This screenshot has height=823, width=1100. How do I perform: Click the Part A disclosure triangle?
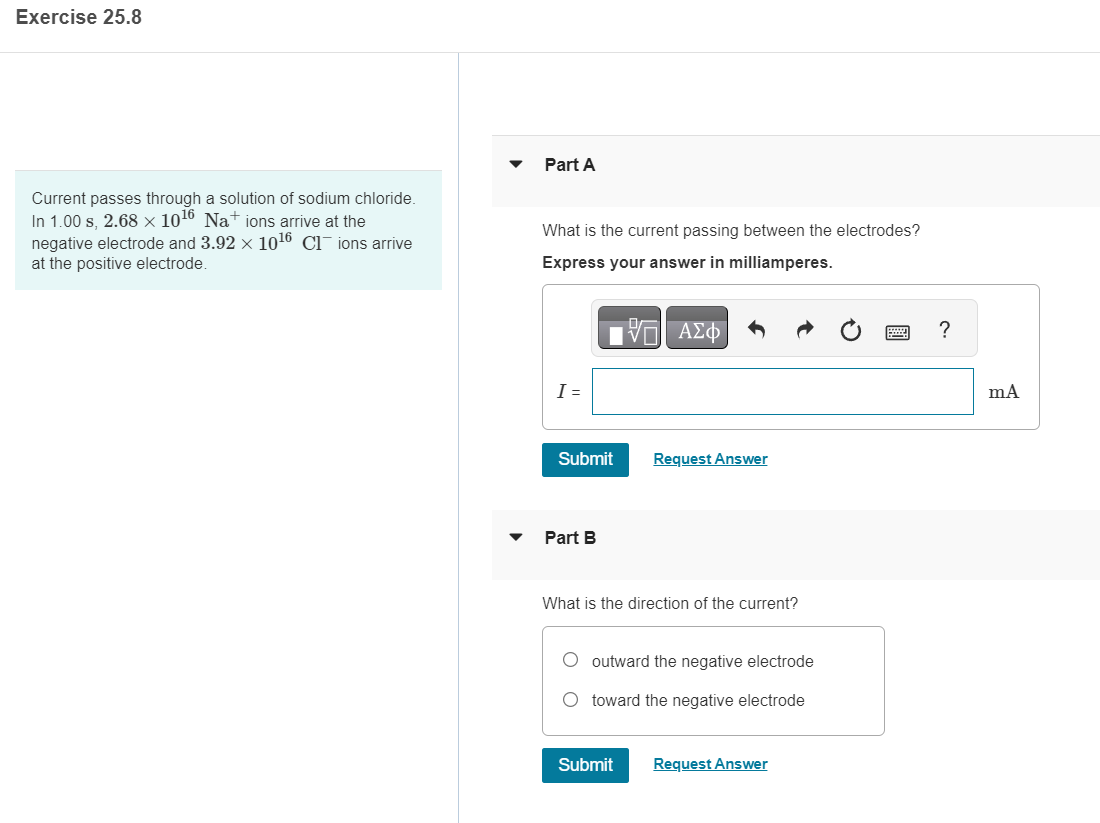point(515,164)
